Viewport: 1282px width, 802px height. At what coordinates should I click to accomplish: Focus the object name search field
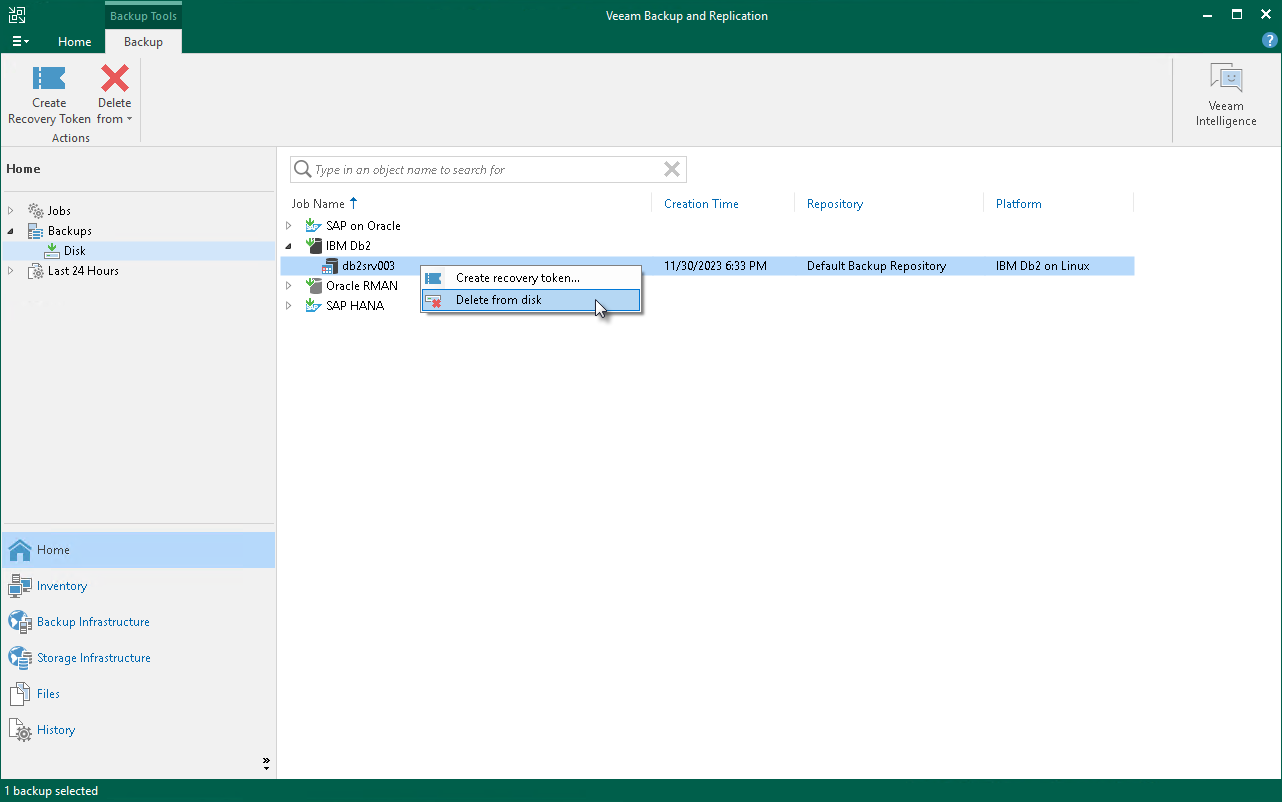(488, 170)
